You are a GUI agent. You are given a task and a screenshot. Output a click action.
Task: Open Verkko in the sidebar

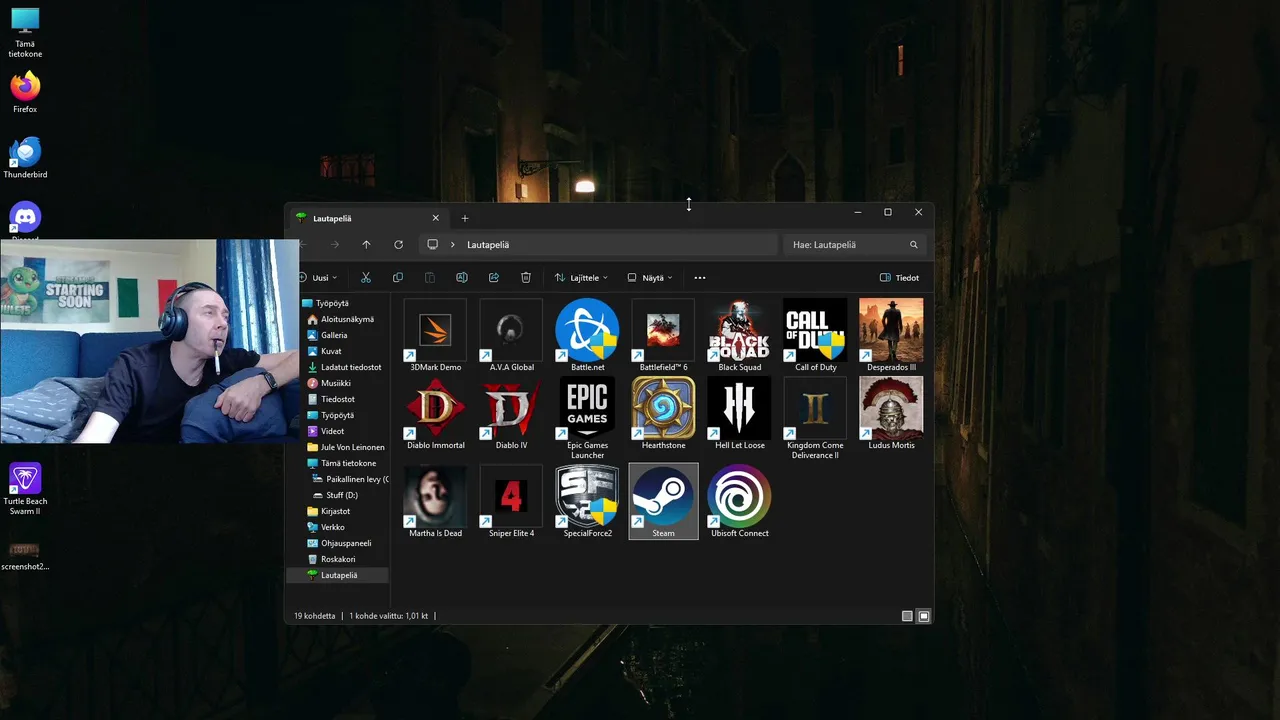[332, 527]
